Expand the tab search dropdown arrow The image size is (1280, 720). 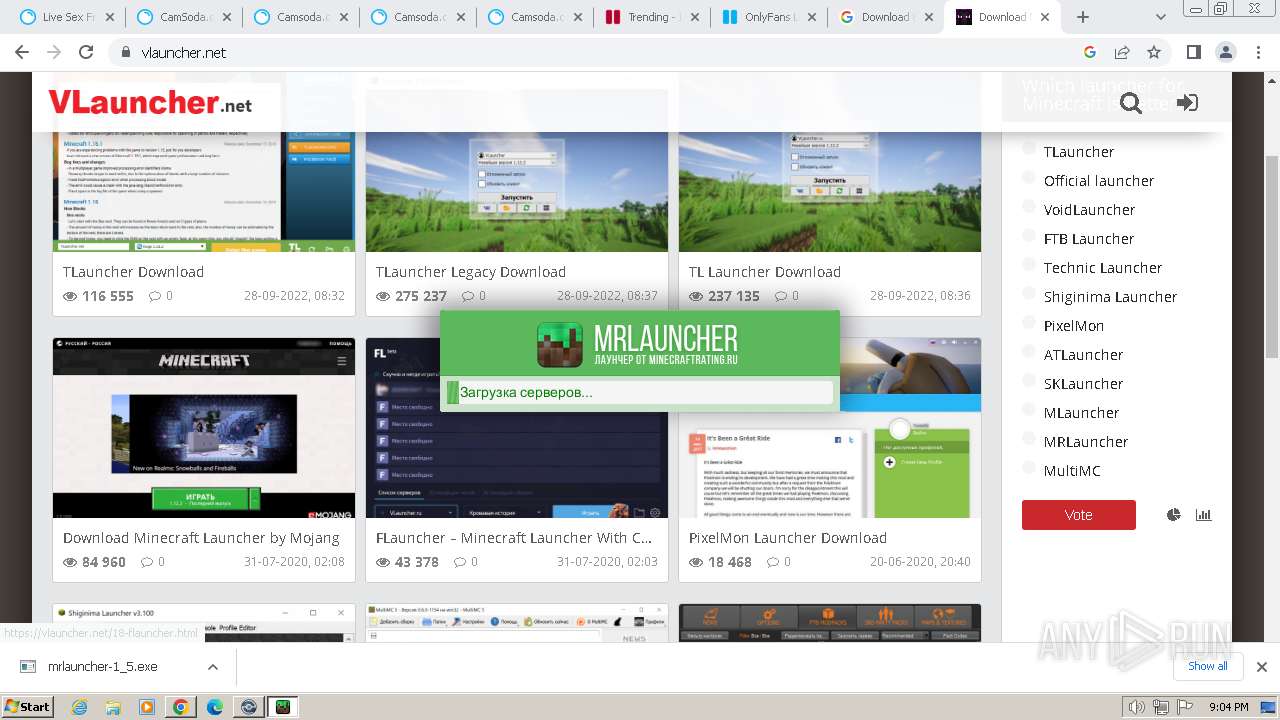coord(1161,17)
